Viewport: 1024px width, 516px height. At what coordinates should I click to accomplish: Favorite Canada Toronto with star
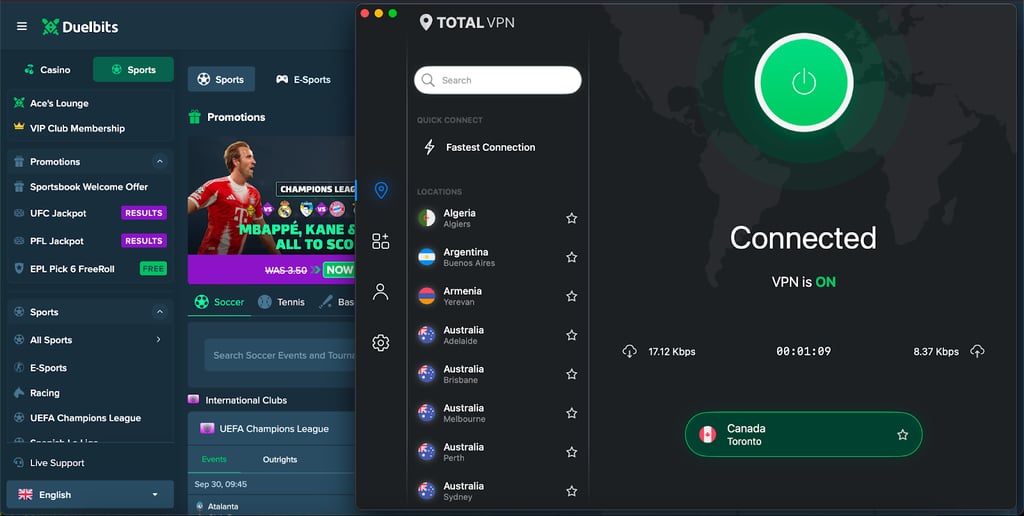click(903, 434)
